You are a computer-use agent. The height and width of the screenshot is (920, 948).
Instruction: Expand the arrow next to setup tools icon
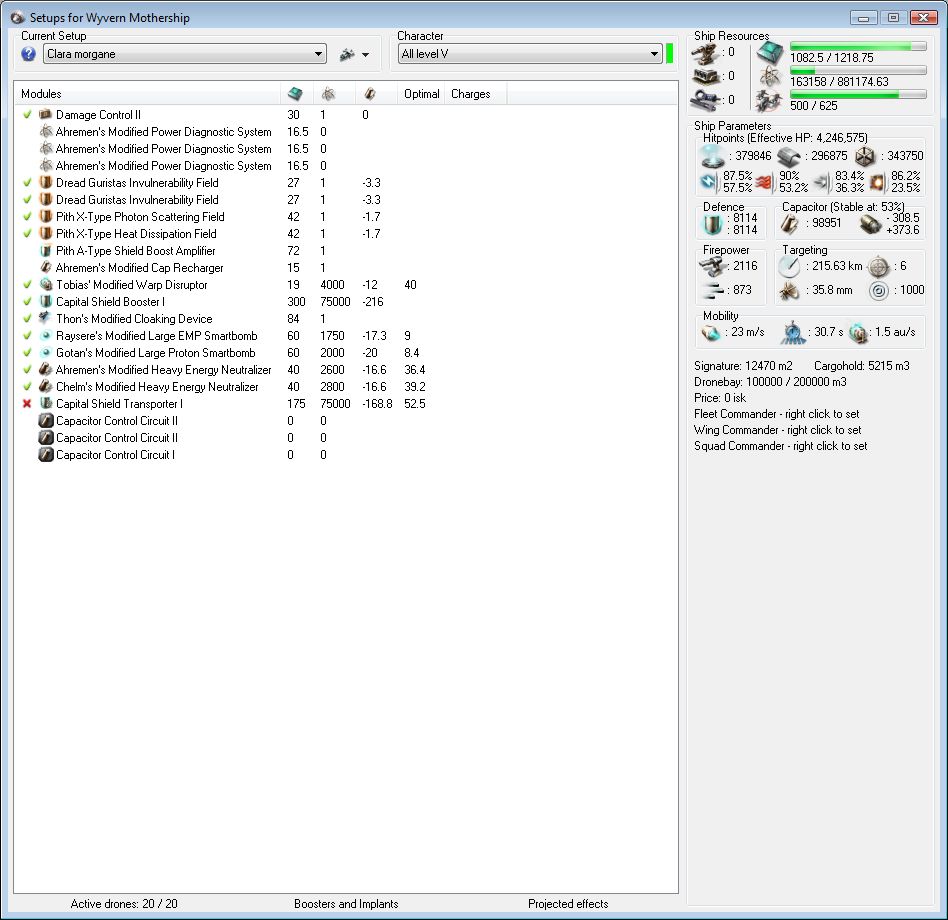(365, 55)
